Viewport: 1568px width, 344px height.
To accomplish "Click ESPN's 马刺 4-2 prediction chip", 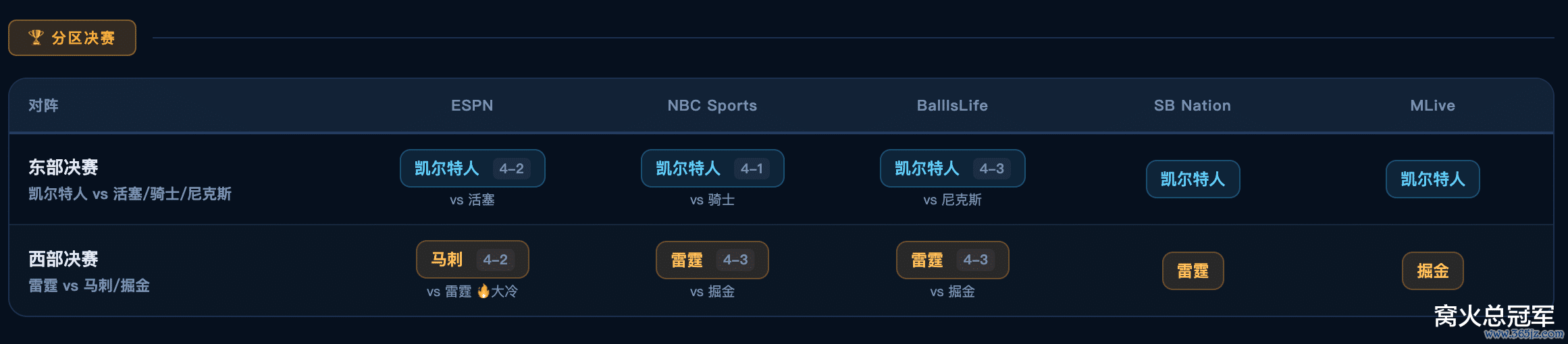I will point(472,260).
